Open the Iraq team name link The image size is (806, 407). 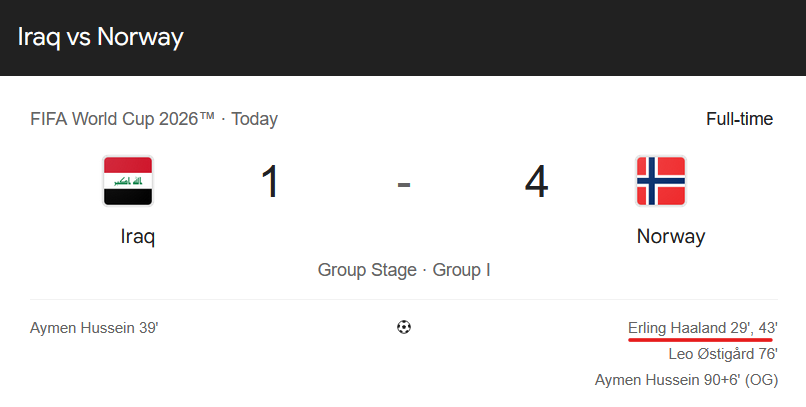(138, 236)
